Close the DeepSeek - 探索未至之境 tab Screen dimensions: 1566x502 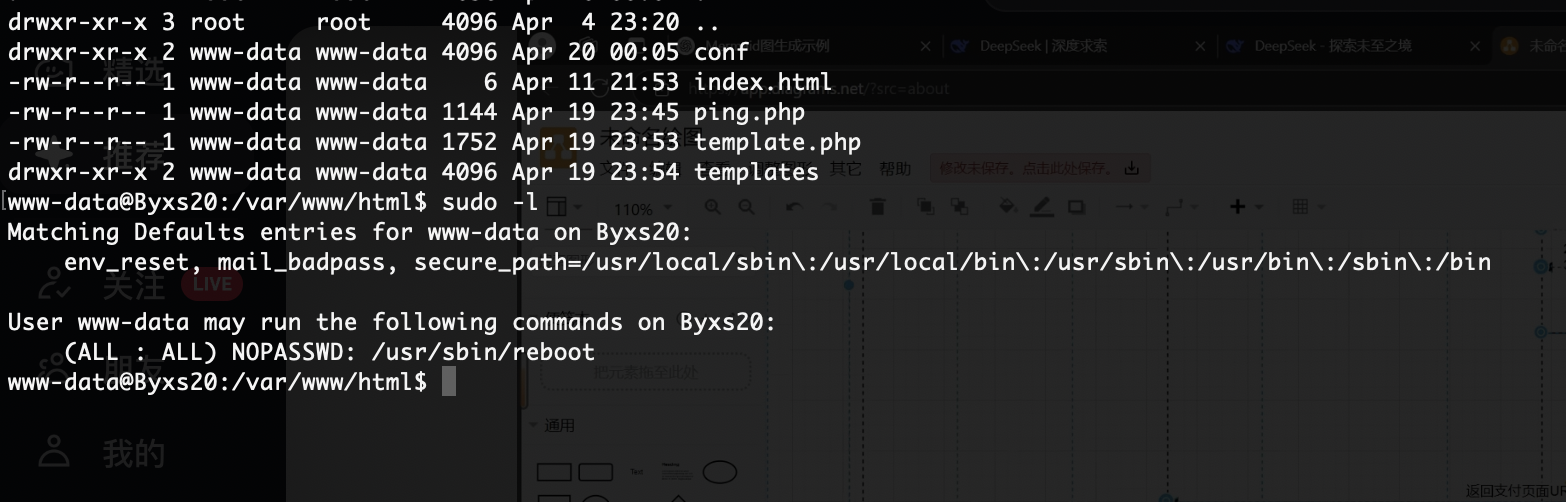click(1475, 46)
